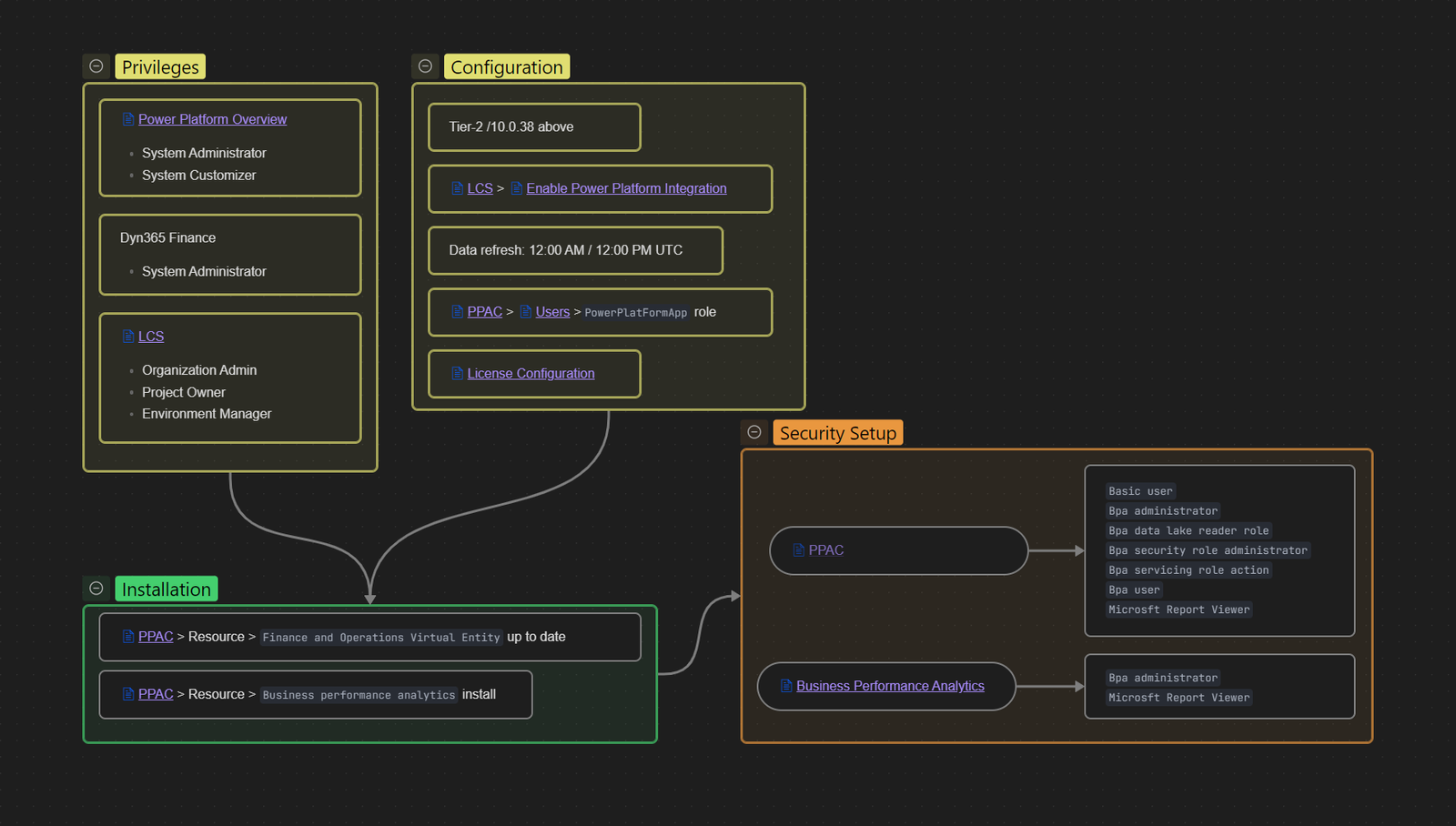Click the icon before License Configuration
Viewport: 1456px width, 826px height.
click(x=458, y=374)
